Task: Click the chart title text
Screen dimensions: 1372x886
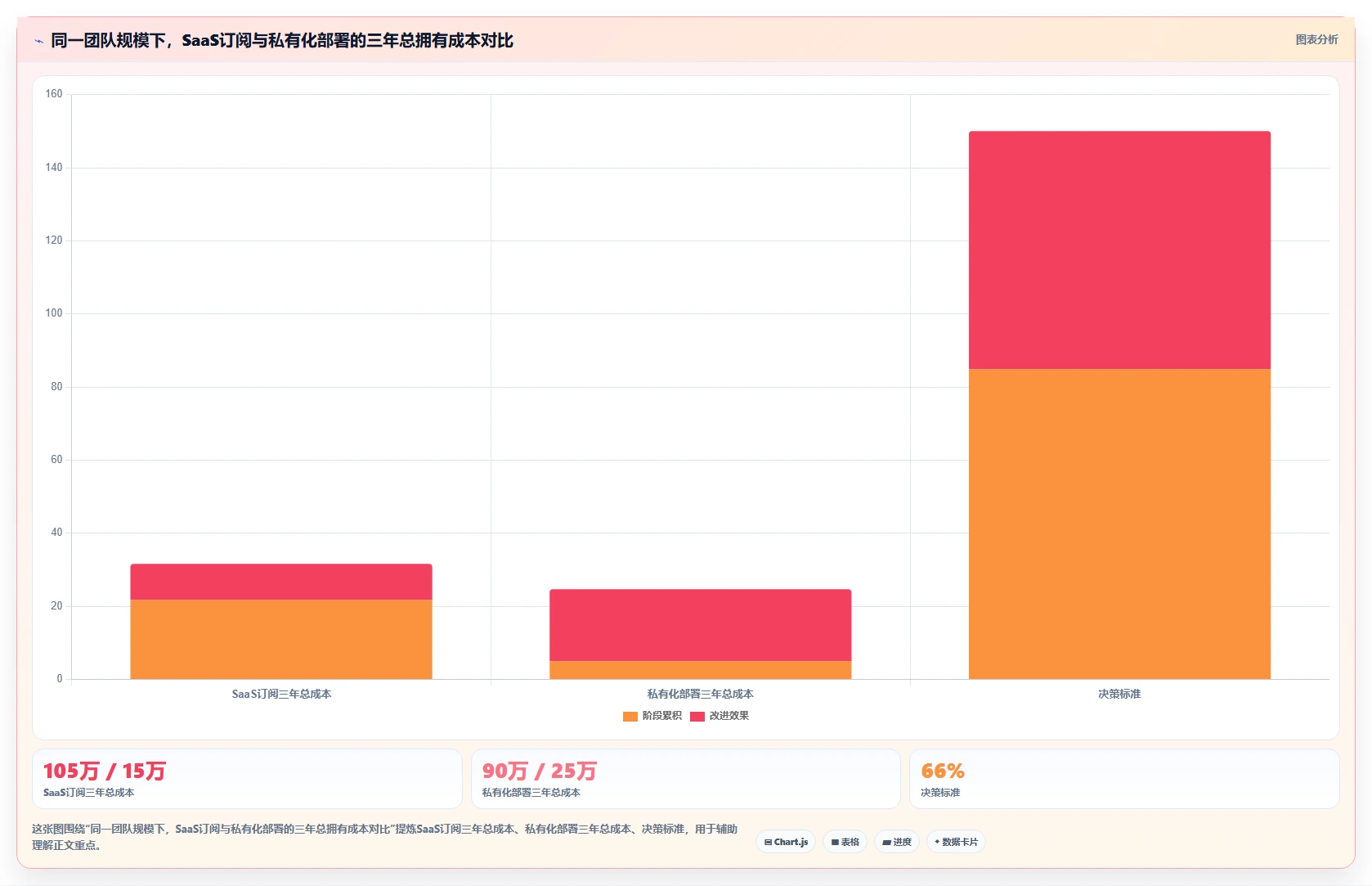Action: tap(282, 40)
